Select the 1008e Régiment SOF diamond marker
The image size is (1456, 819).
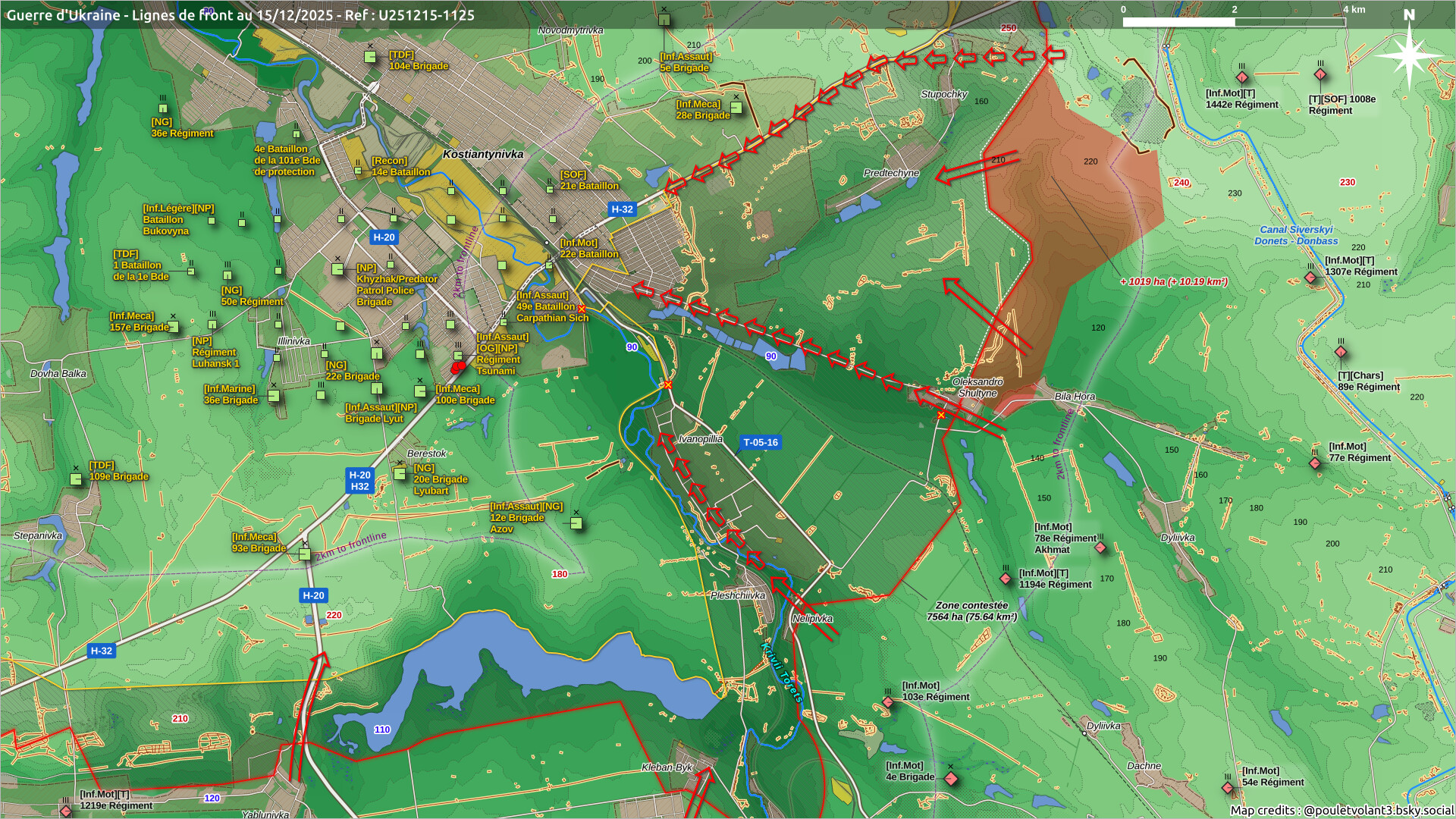click(1320, 75)
